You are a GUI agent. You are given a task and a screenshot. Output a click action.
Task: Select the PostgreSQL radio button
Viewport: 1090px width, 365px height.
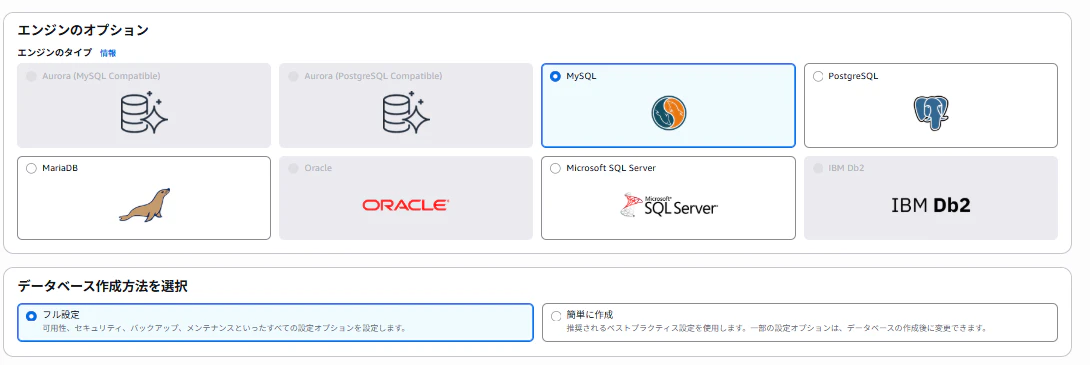click(x=818, y=76)
